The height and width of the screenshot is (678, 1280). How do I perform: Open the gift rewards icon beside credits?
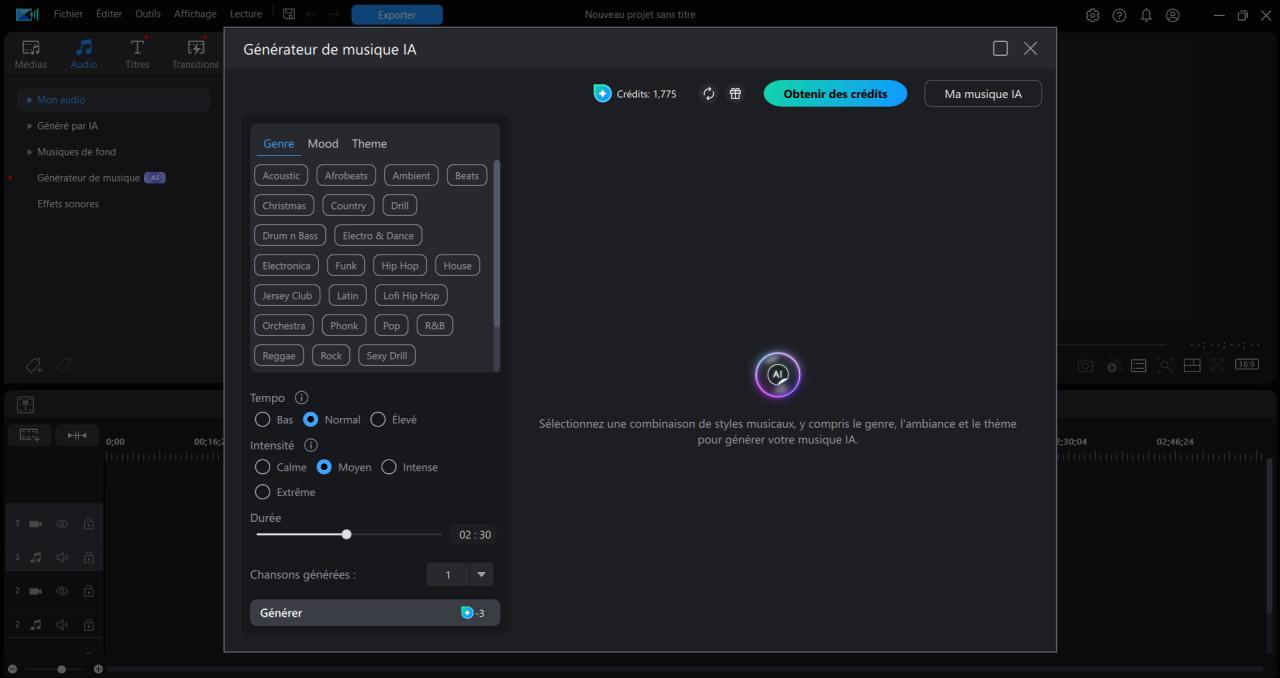click(x=735, y=93)
